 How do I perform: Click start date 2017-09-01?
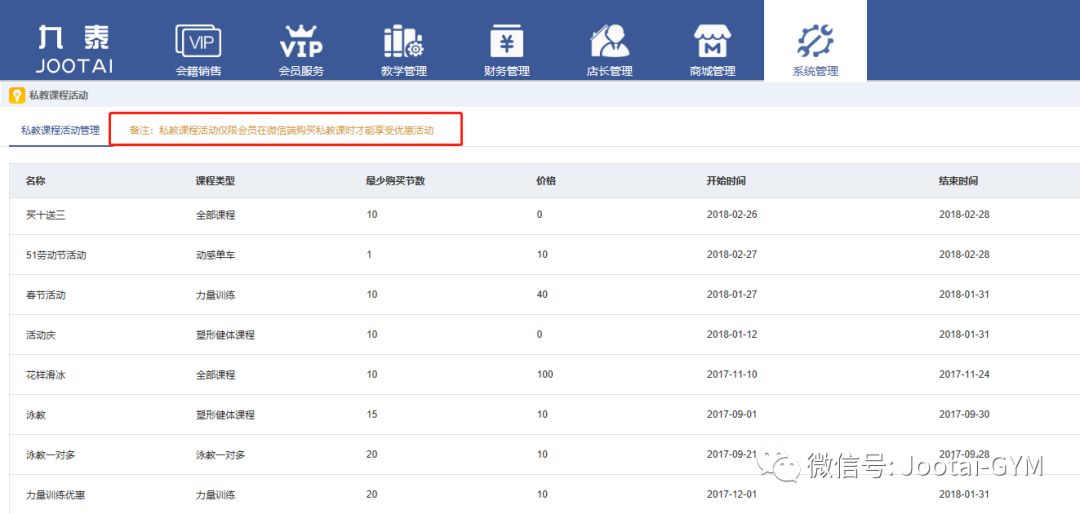(731, 415)
